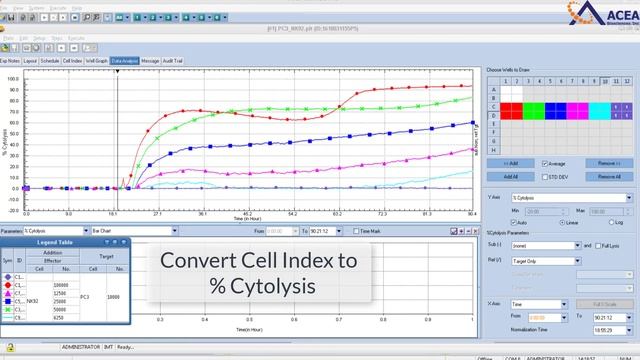Select plate number 3 toolbar icon
This screenshot has height=360, width=640.
pyautogui.click(x=168, y=18)
